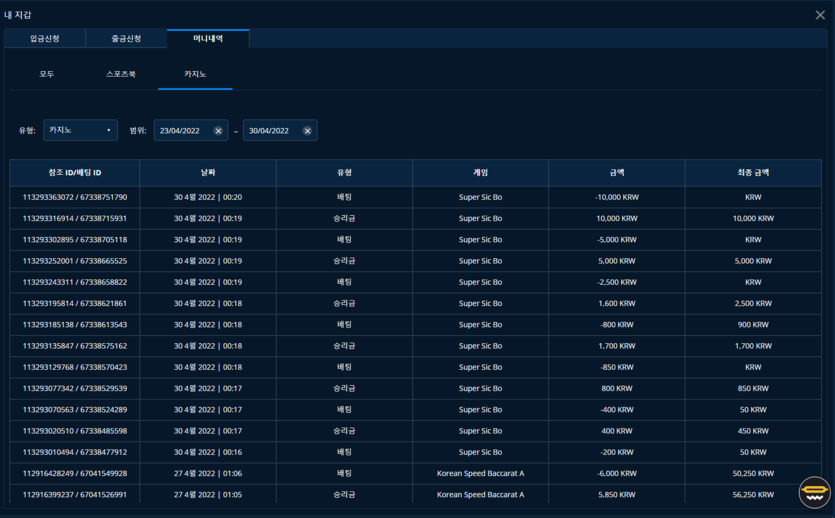This screenshot has height=518, width=835.
Task: Select ID 113293302895 / 67338705118
Action: (75, 240)
